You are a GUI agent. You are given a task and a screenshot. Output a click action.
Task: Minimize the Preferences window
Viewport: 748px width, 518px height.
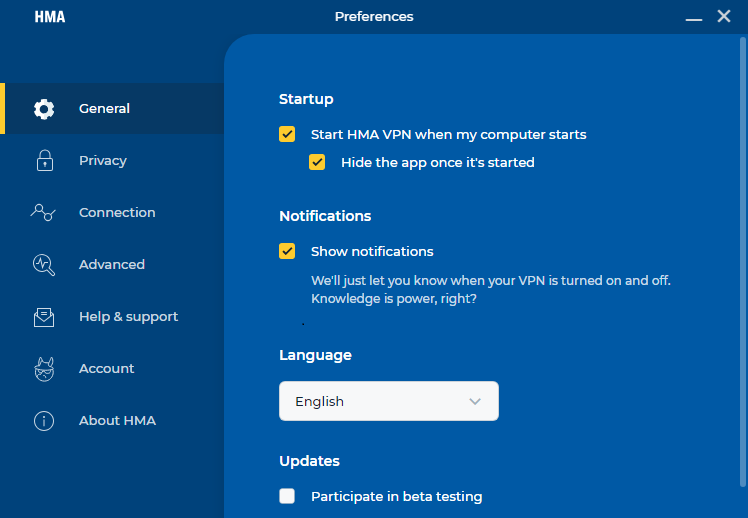click(x=694, y=19)
